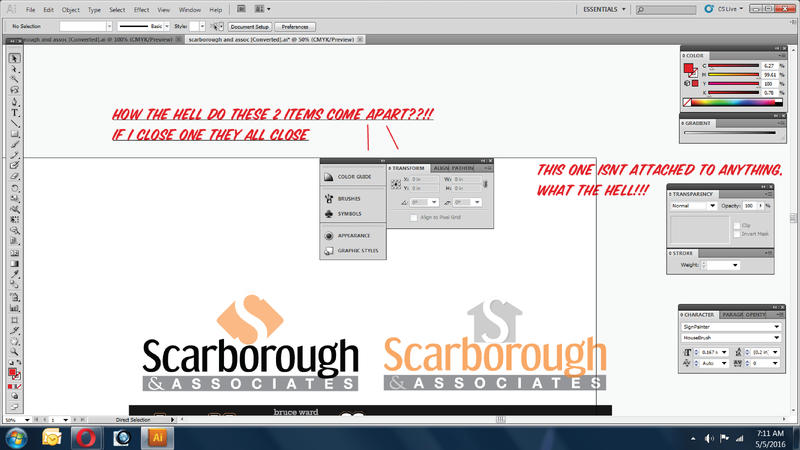Viewport: 800px width, 450px height.
Task: Click the horizontal scrollbar thumb
Action: pyautogui.click(x=501, y=419)
